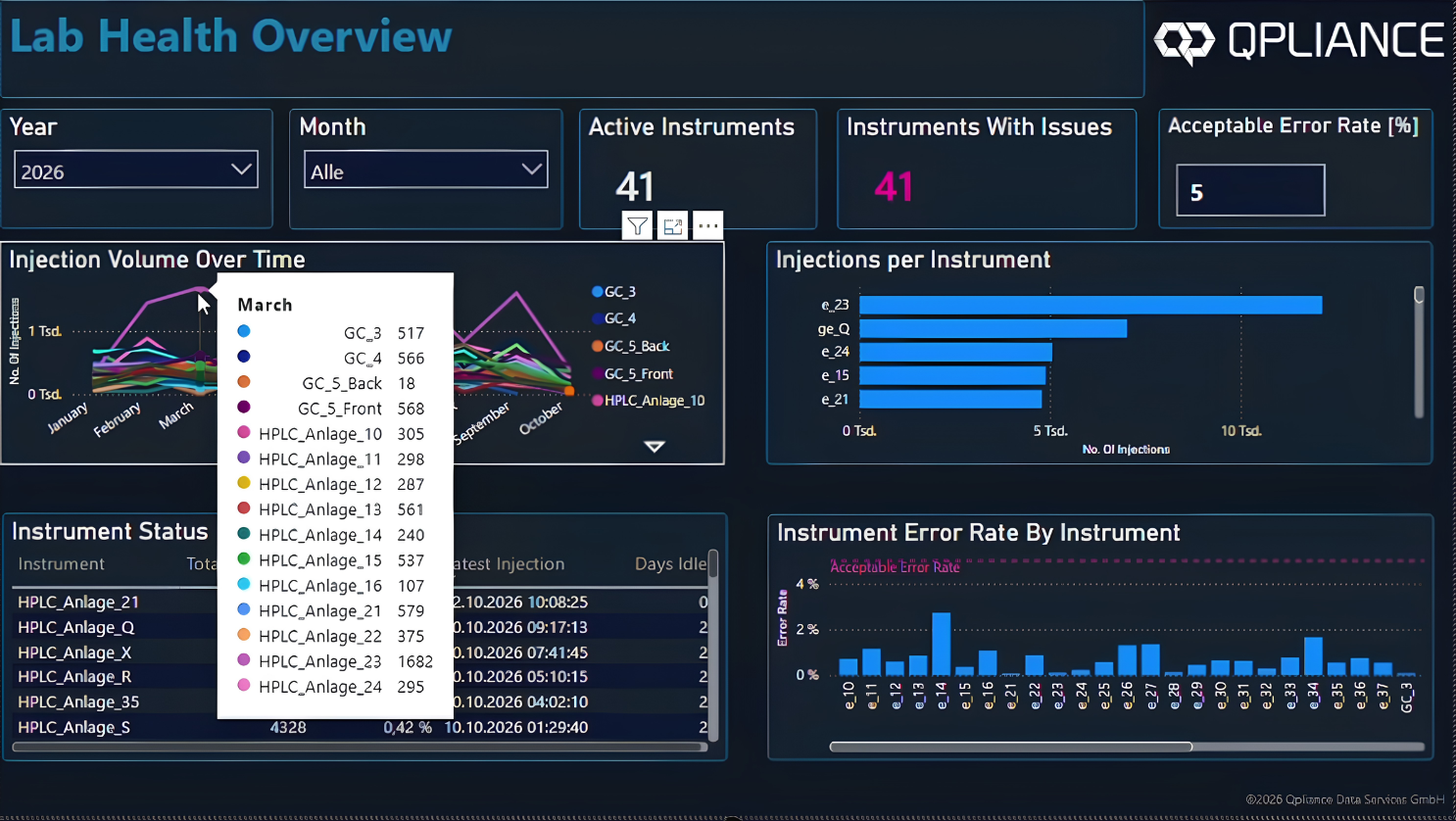Sort by Days Idle column header
The height and width of the screenshot is (821, 1456).
[x=670, y=564]
